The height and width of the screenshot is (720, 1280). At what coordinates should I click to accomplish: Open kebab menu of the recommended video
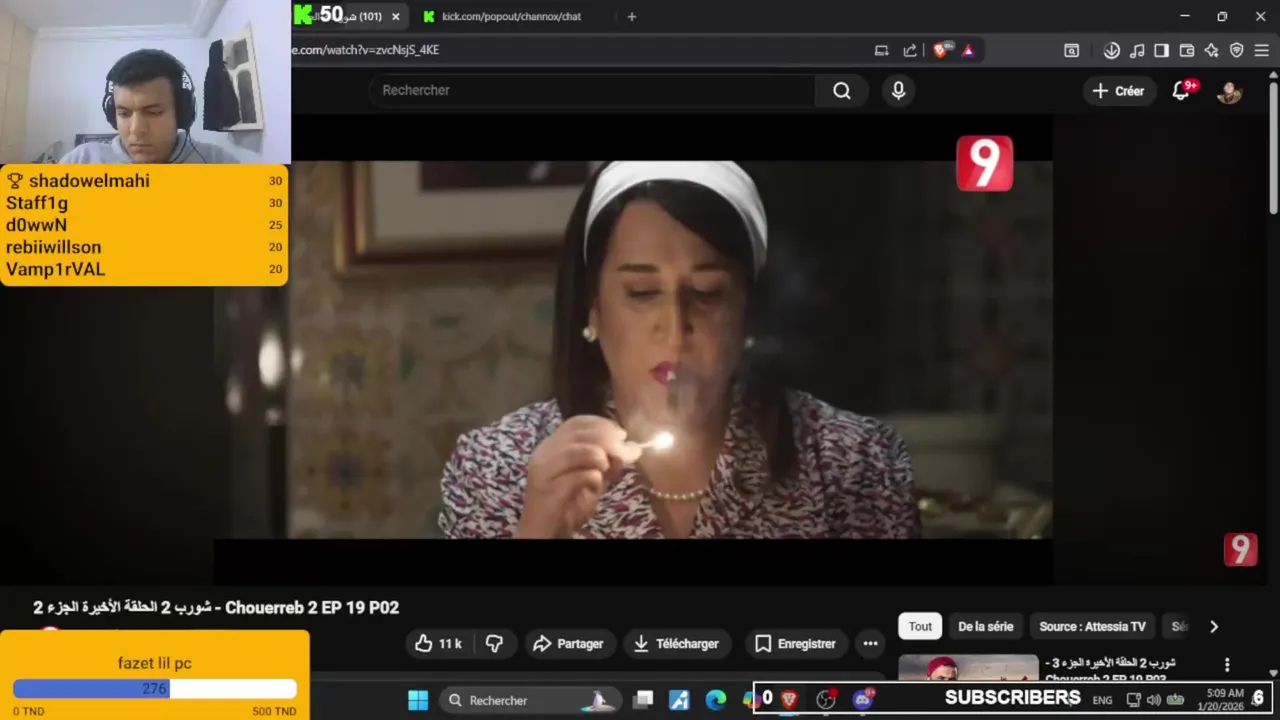tap(1227, 665)
